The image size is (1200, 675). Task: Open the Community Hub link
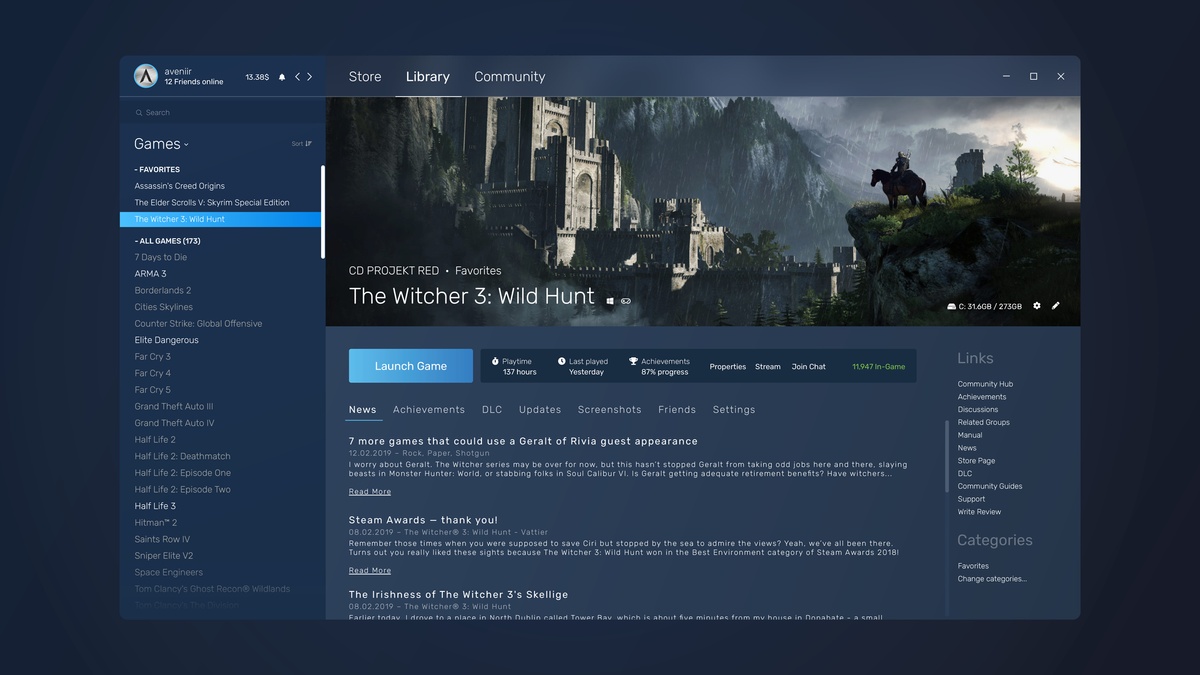(984, 383)
